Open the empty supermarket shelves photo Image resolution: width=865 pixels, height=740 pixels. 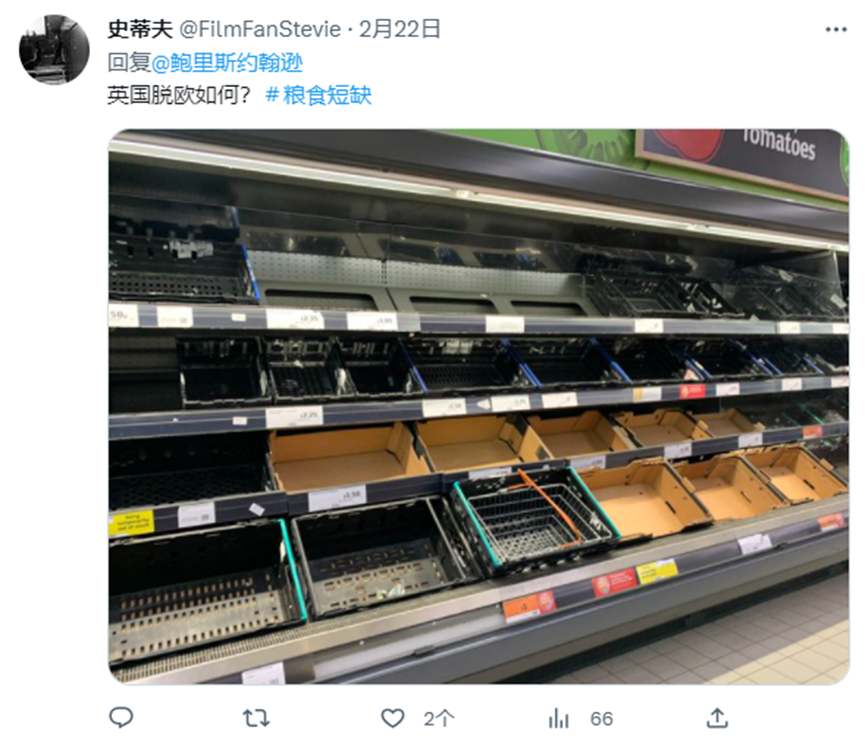click(478, 407)
